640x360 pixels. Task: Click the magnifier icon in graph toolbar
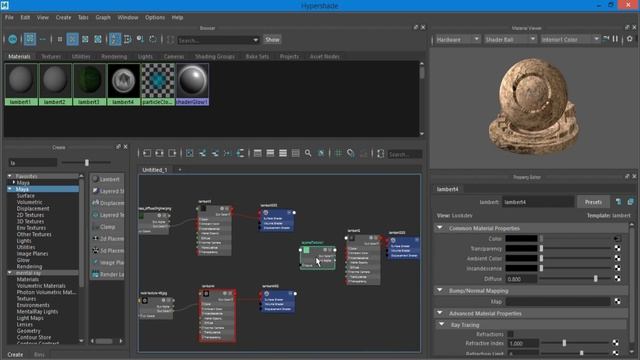click(308, 153)
